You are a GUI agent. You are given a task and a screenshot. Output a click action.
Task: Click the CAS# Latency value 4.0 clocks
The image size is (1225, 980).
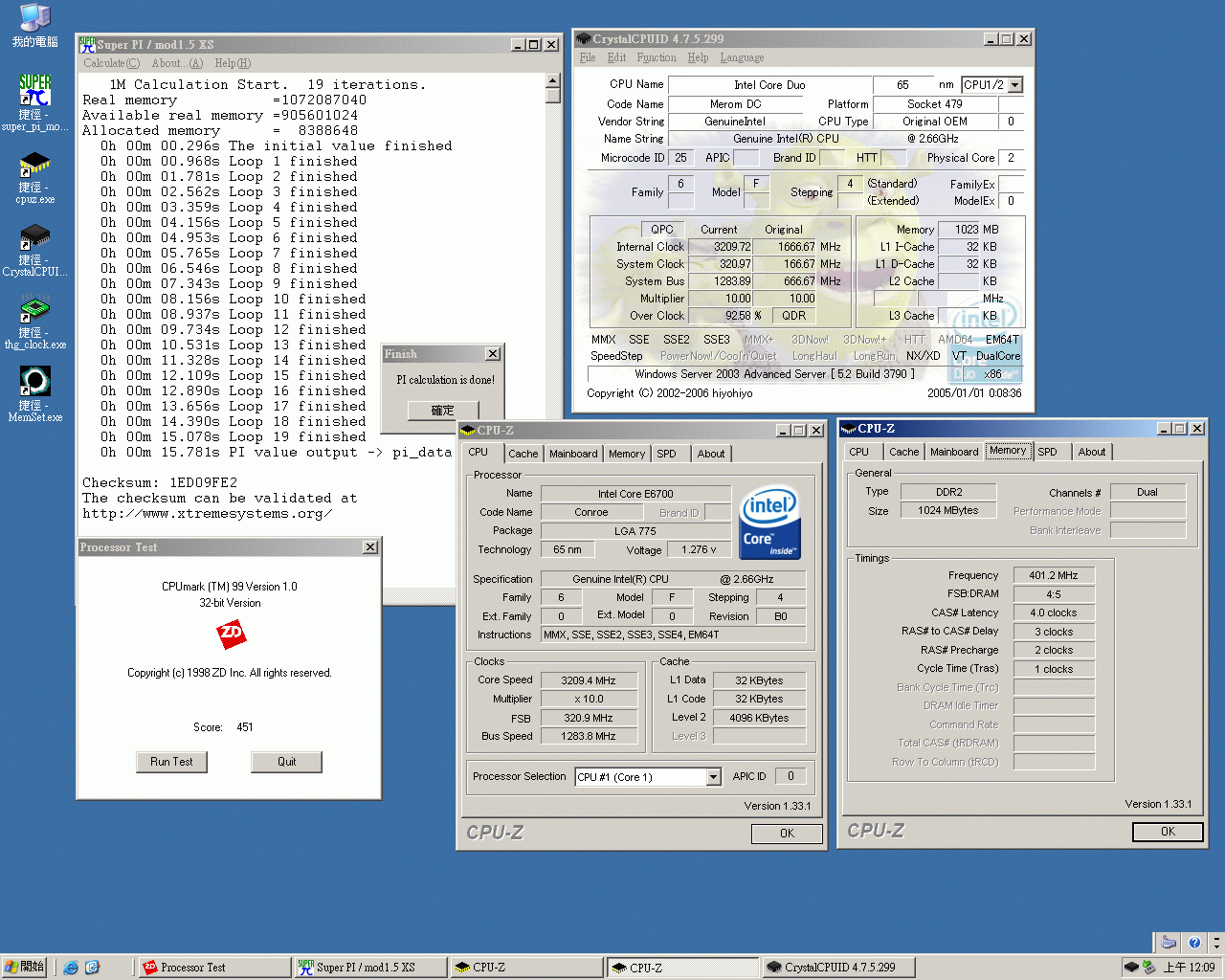click(x=1053, y=612)
